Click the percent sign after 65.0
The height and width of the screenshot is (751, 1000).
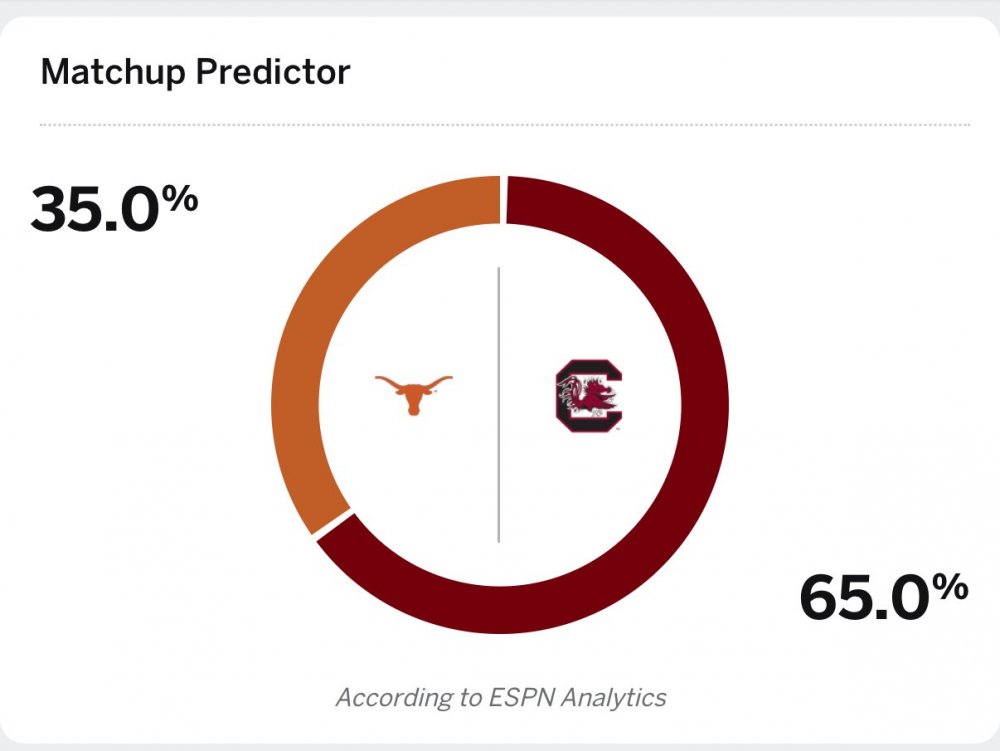click(951, 587)
